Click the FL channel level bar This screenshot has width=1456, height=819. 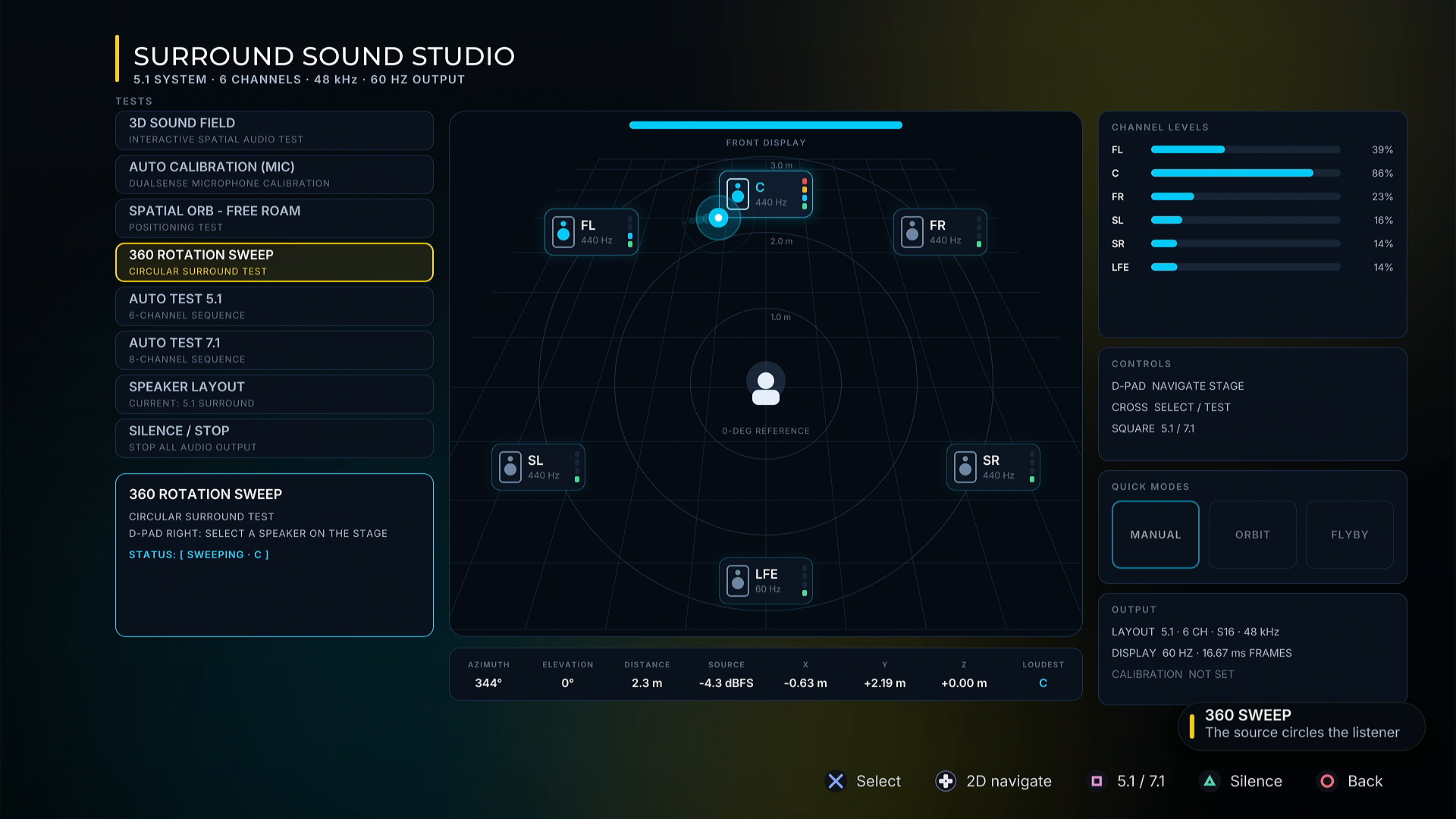tap(1245, 149)
